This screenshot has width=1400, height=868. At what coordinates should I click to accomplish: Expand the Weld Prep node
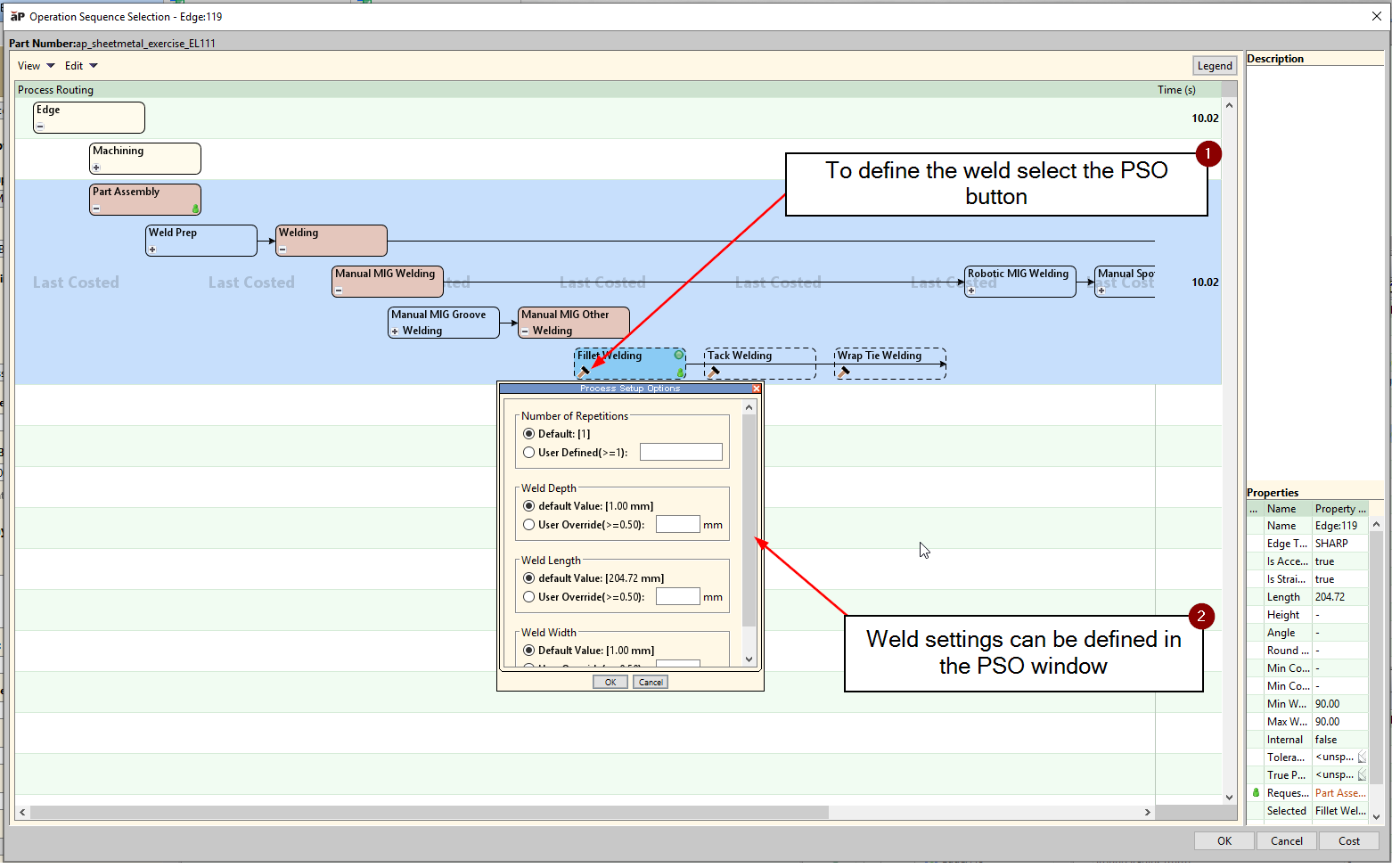[152, 250]
